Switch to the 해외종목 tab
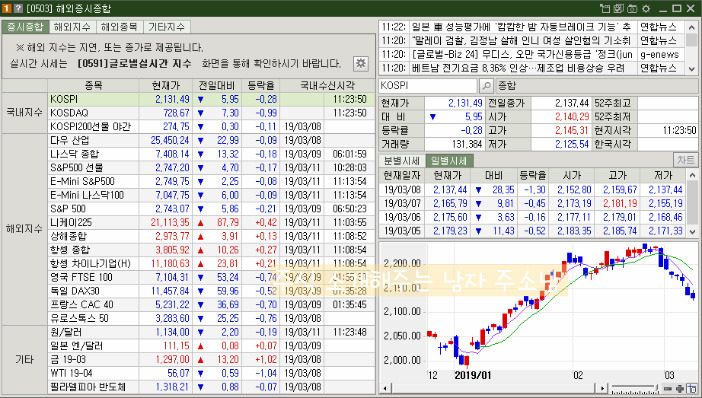The height and width of the screenshot is (398, 702). [119, 26]
